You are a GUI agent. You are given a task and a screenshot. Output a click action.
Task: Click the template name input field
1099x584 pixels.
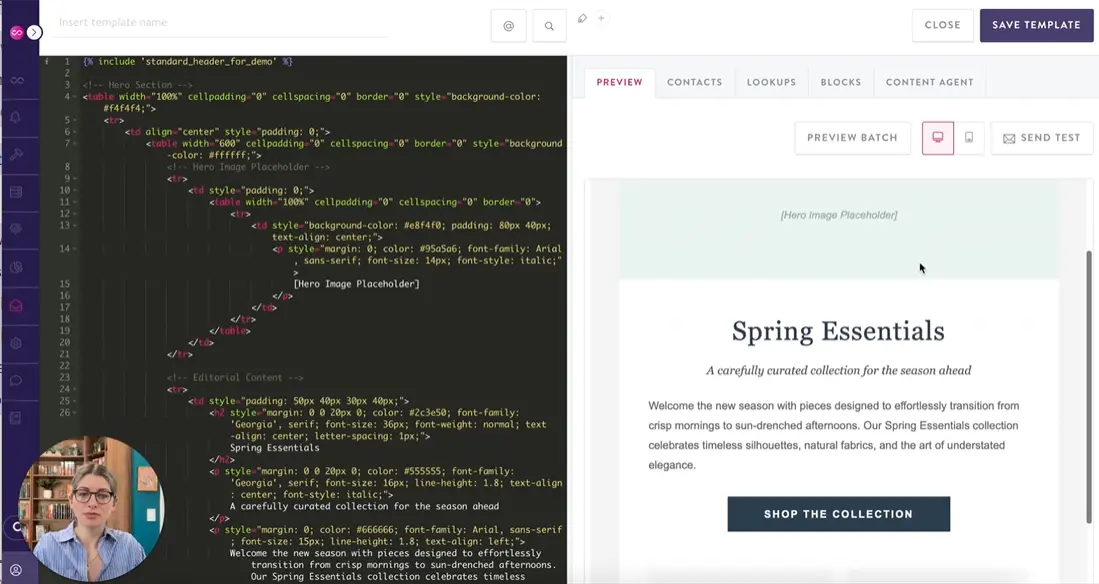coord(221,23)
